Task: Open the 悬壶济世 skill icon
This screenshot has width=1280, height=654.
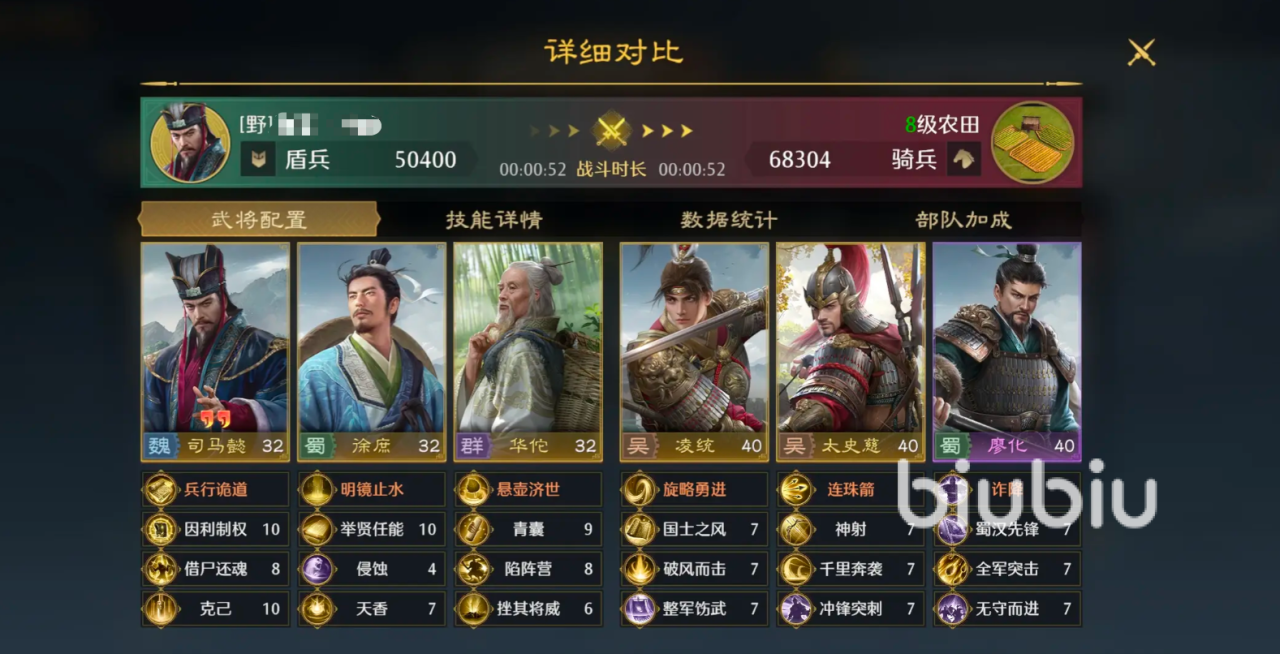Action: 473,490
